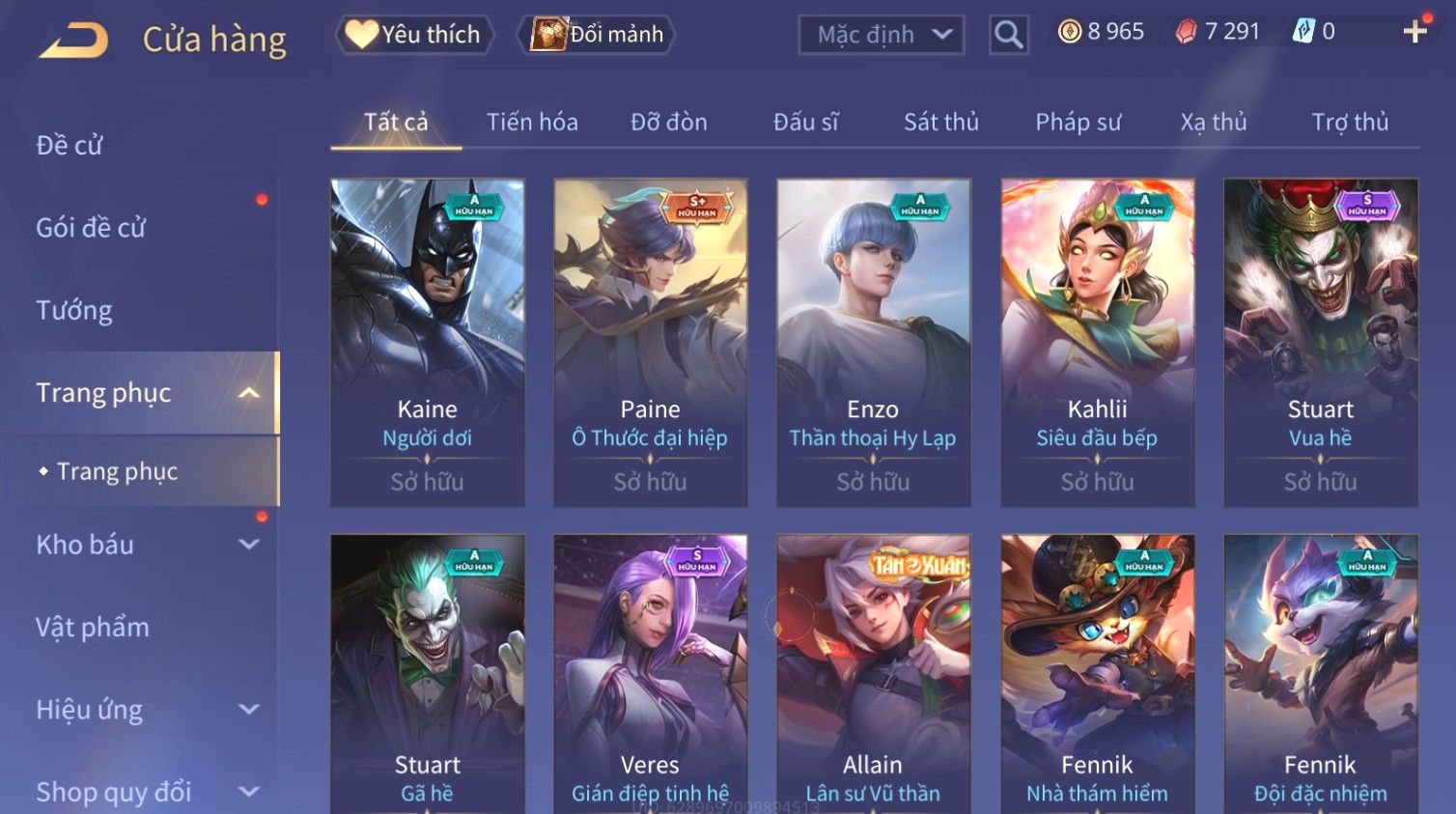Expand the Shop quy đổi section
Image resolution: width=1456 pixels, height=814 pixels.
point(249,792)
